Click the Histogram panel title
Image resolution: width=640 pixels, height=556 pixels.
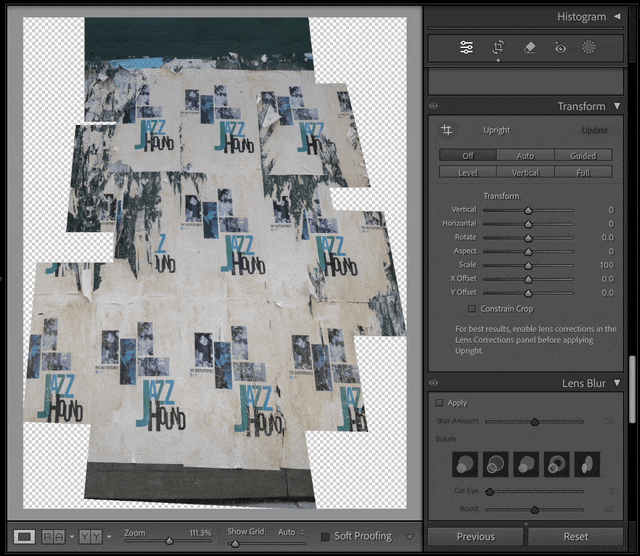[x=582, y=17]
